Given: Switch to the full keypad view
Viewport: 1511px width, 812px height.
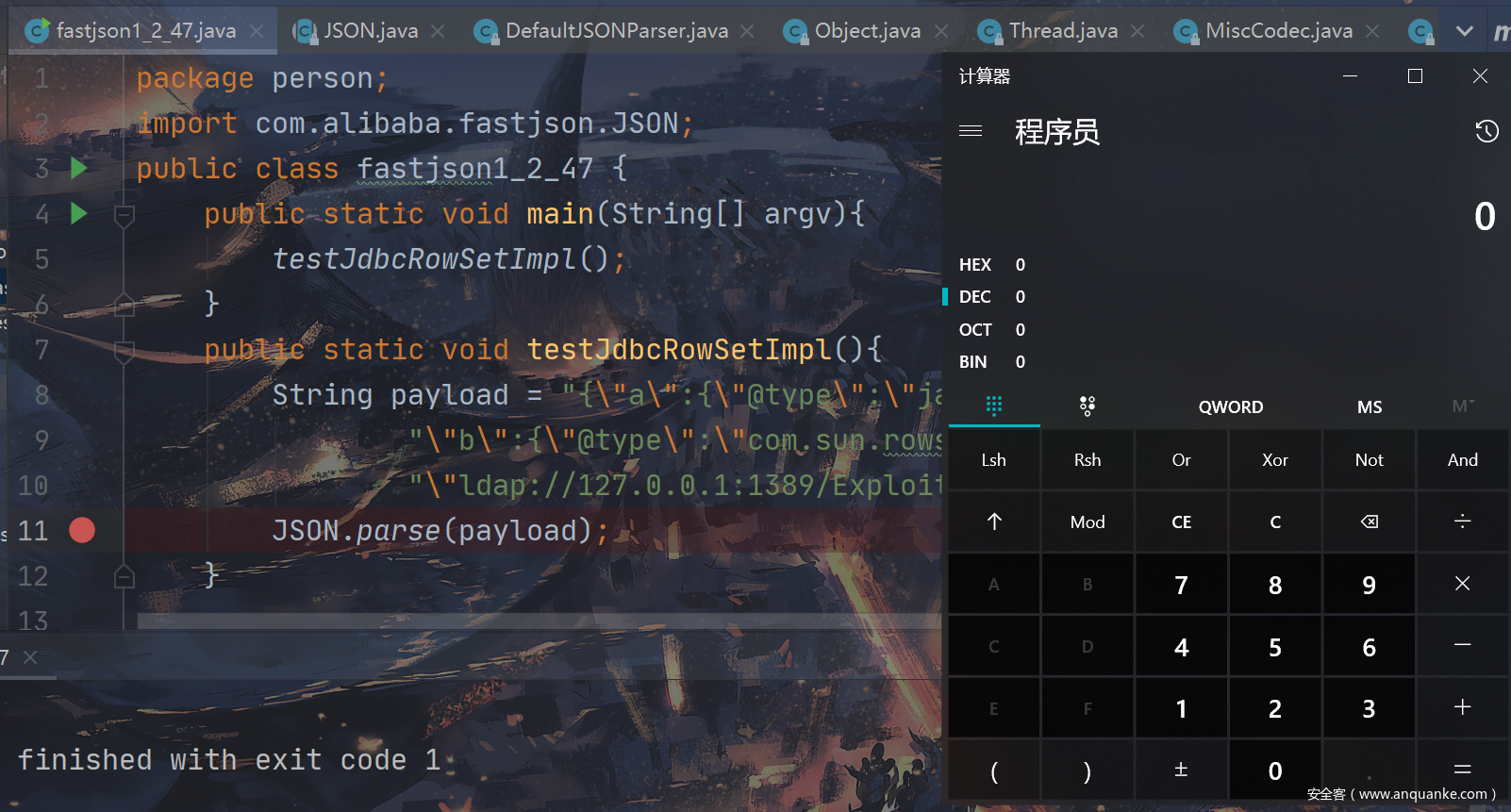Looking at the screenshot, I should click(x=994, y=406).
